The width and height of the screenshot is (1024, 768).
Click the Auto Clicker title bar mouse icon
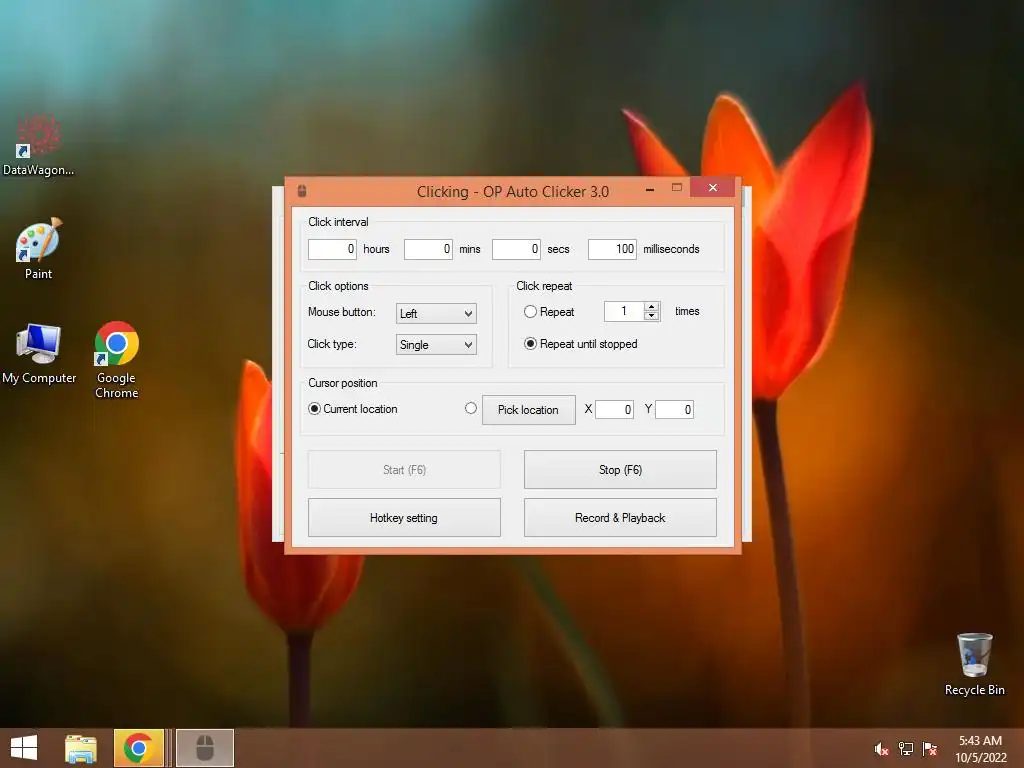[x=302, y=191]
